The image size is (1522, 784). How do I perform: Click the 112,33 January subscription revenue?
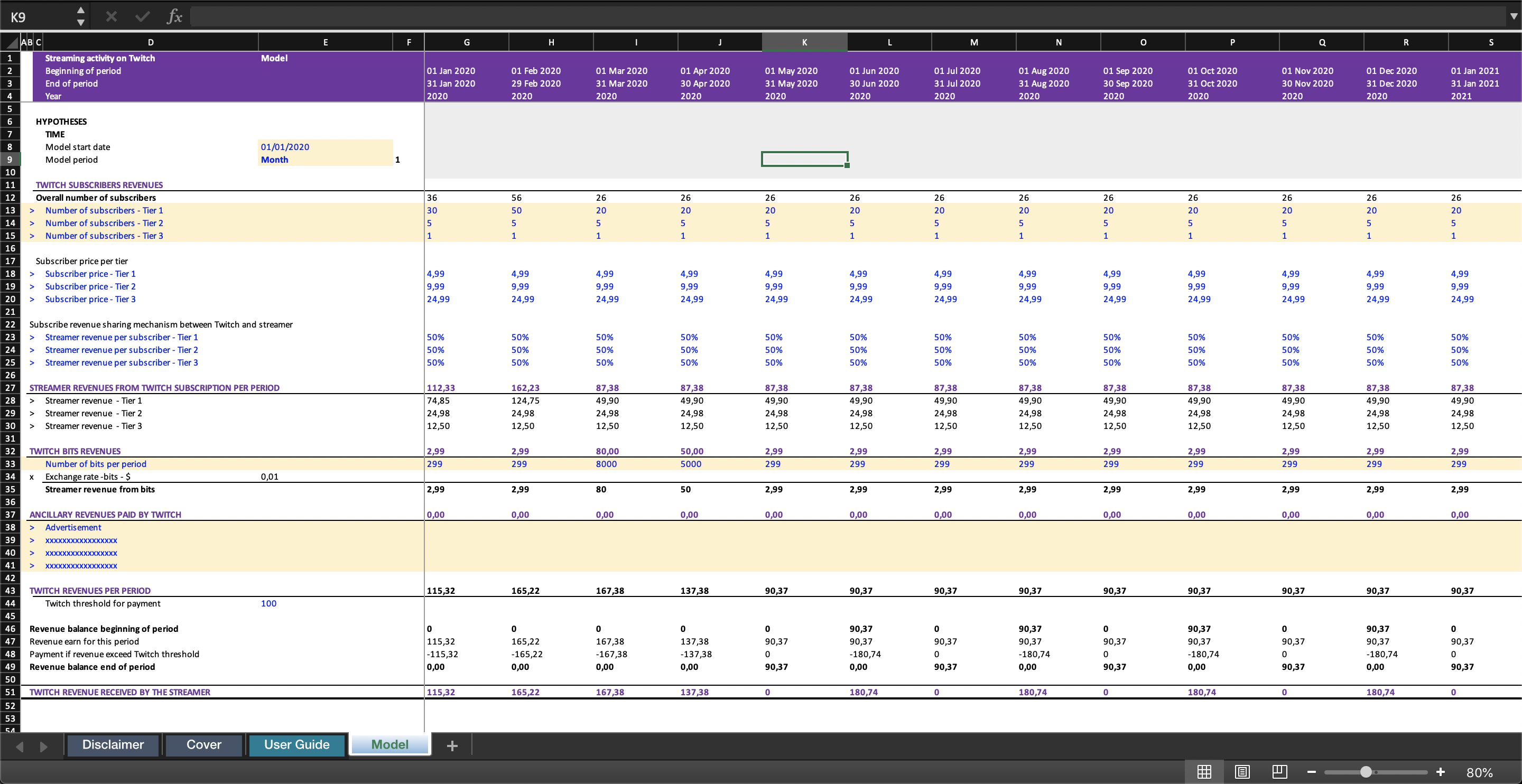pyautogui.click(x=441, y=388)
